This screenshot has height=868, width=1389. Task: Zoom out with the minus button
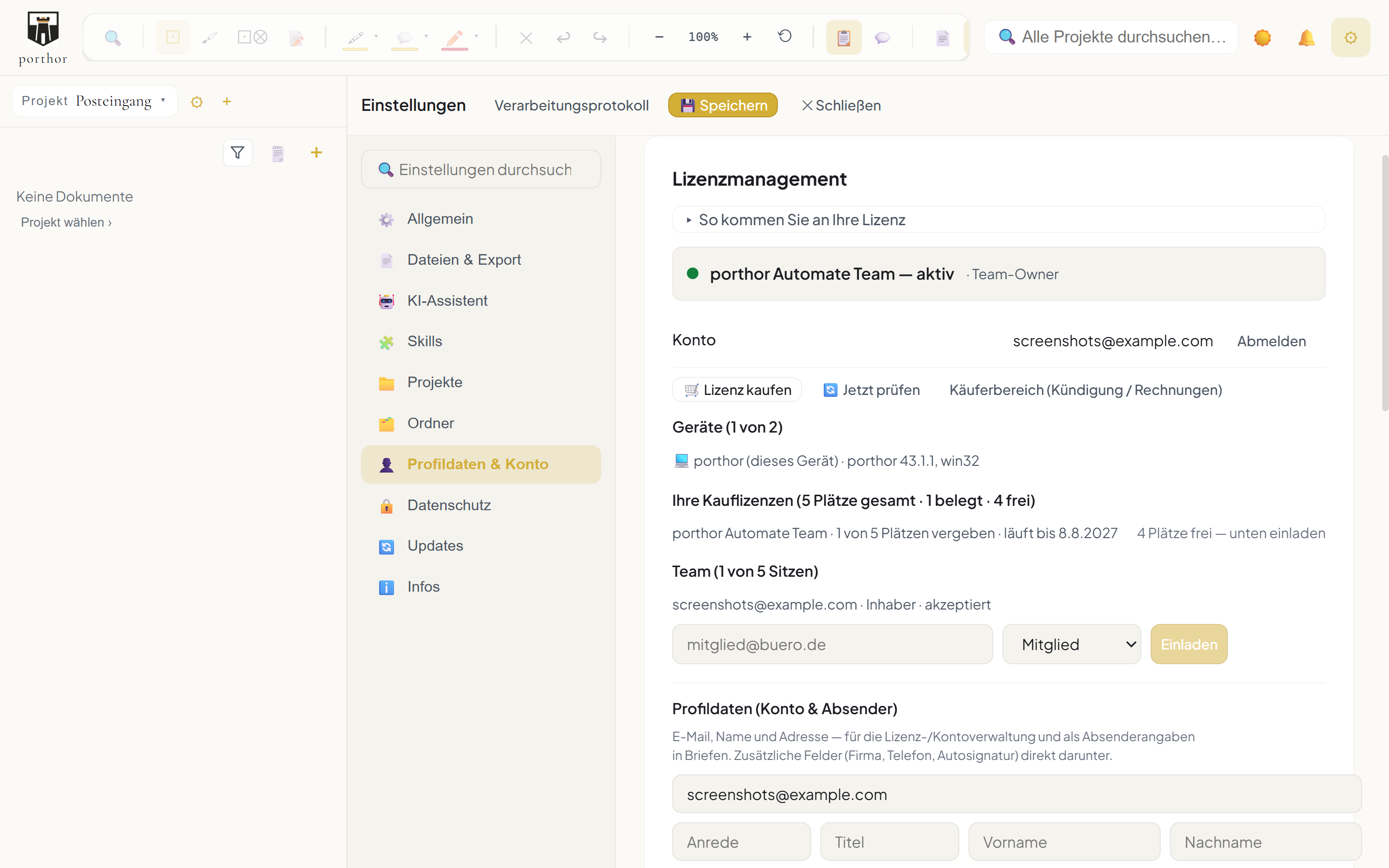coord(659,37)
